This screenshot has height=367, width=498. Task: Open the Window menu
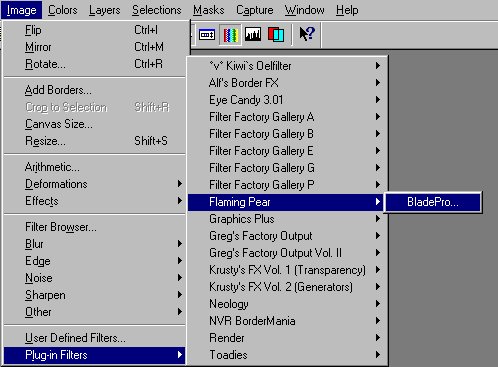tap(304, 10)
